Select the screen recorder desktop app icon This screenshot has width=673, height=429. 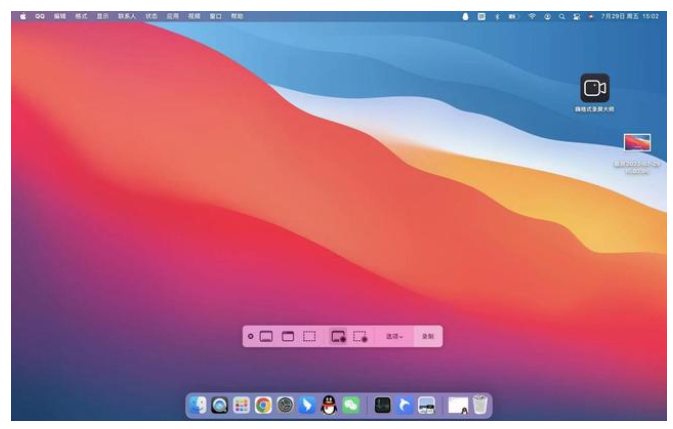(594, 88)
